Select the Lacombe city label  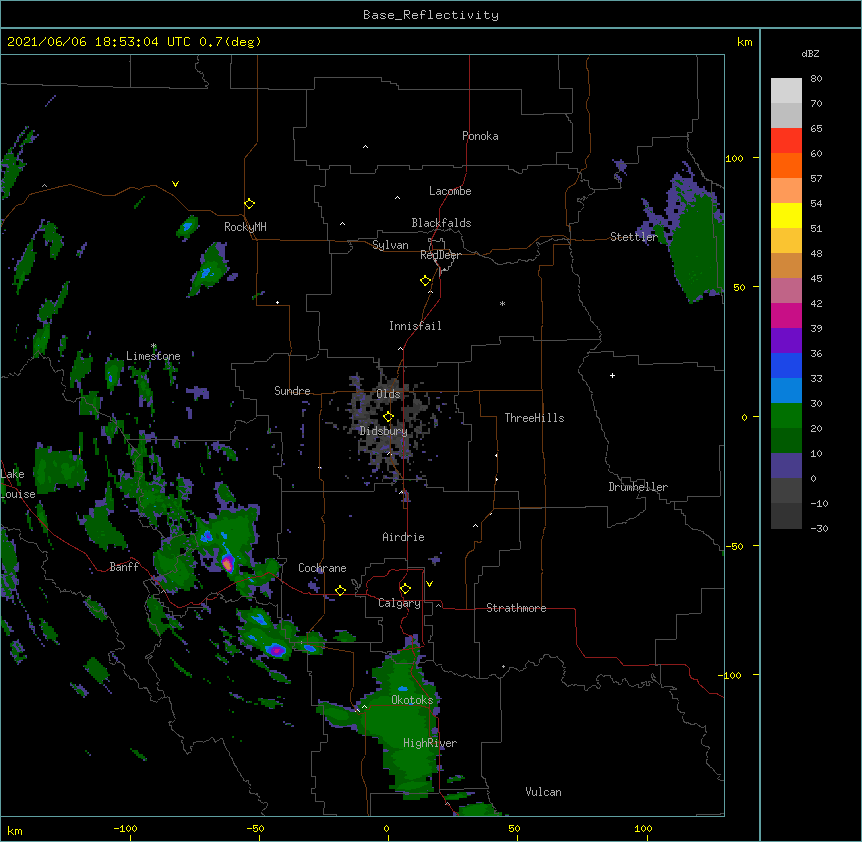pyautogui.click(x=450, y=191)
